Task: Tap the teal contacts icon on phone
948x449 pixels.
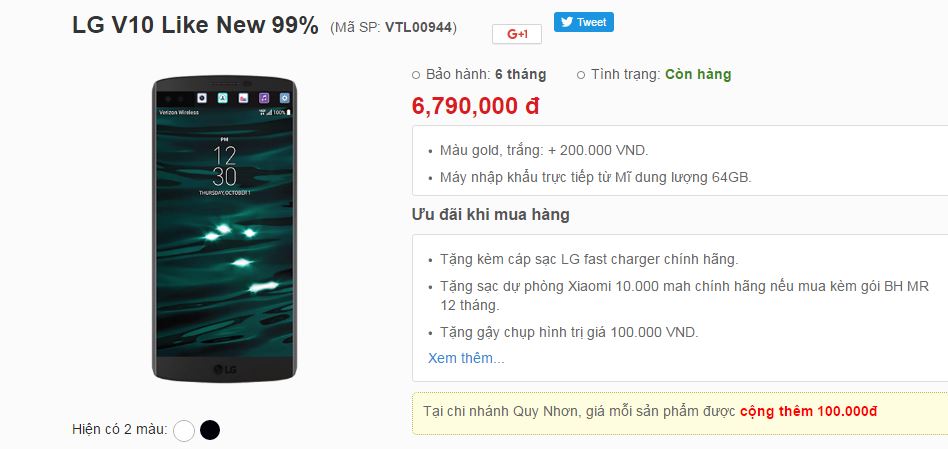Action: [222, 97]
